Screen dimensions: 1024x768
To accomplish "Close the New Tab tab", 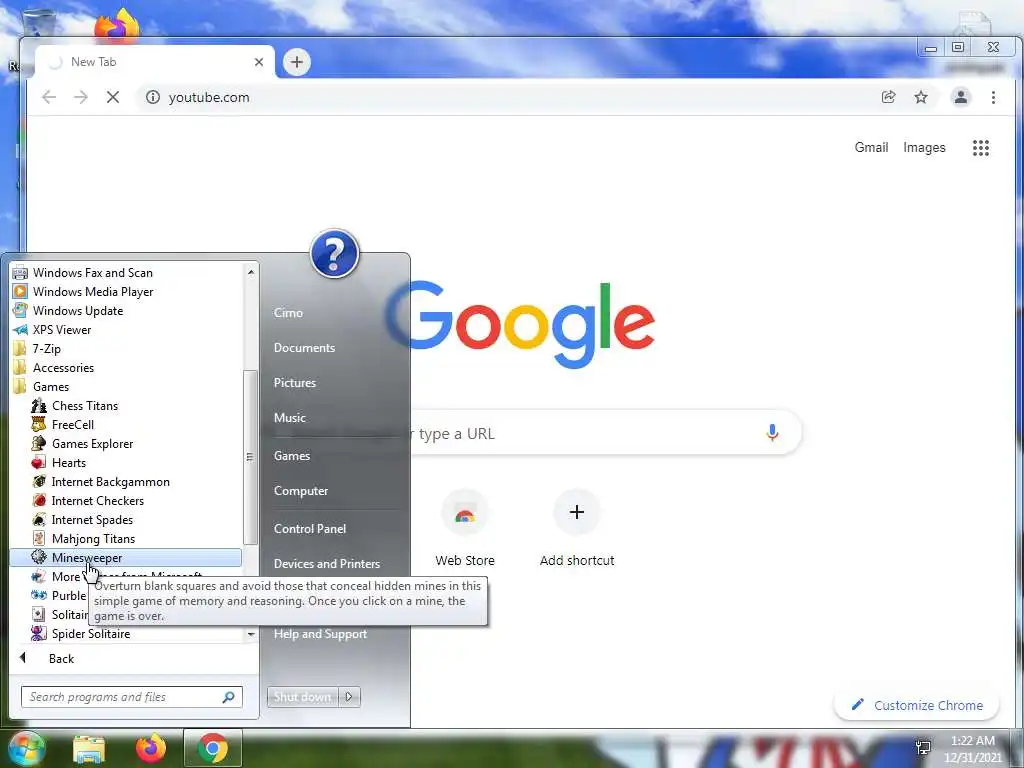I will (259, 62).
